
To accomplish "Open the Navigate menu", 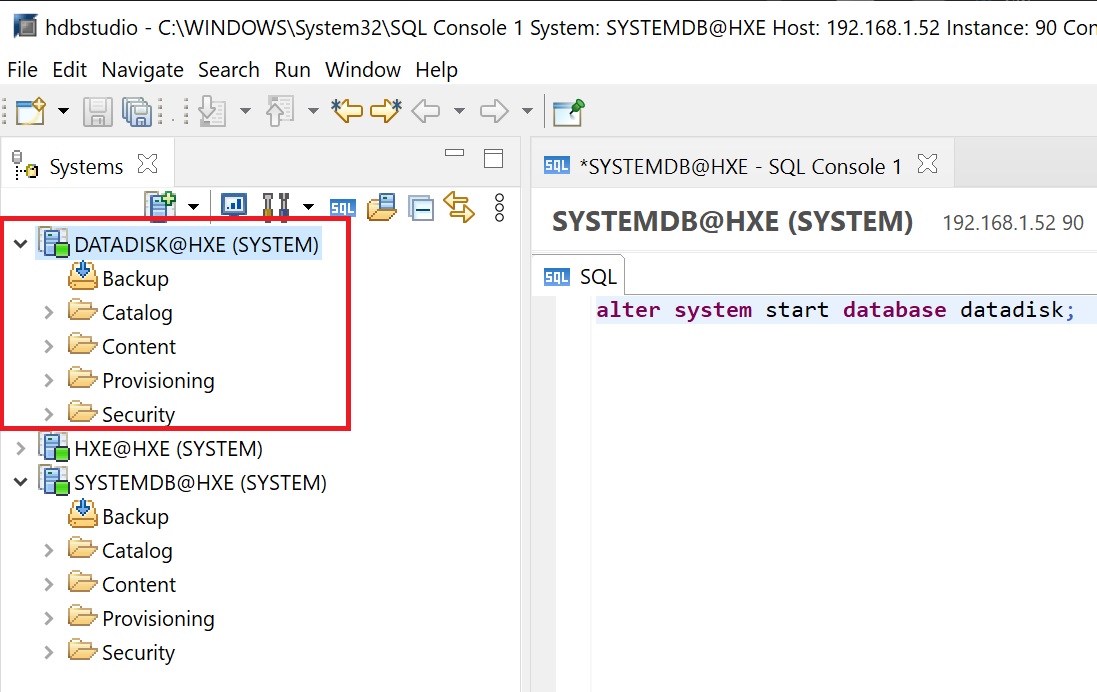I will tap(142, 70).
